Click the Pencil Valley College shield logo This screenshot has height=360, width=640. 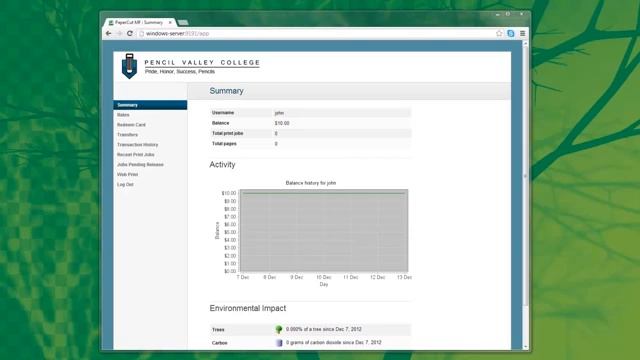pyautogui.click(x=129, y=66)
